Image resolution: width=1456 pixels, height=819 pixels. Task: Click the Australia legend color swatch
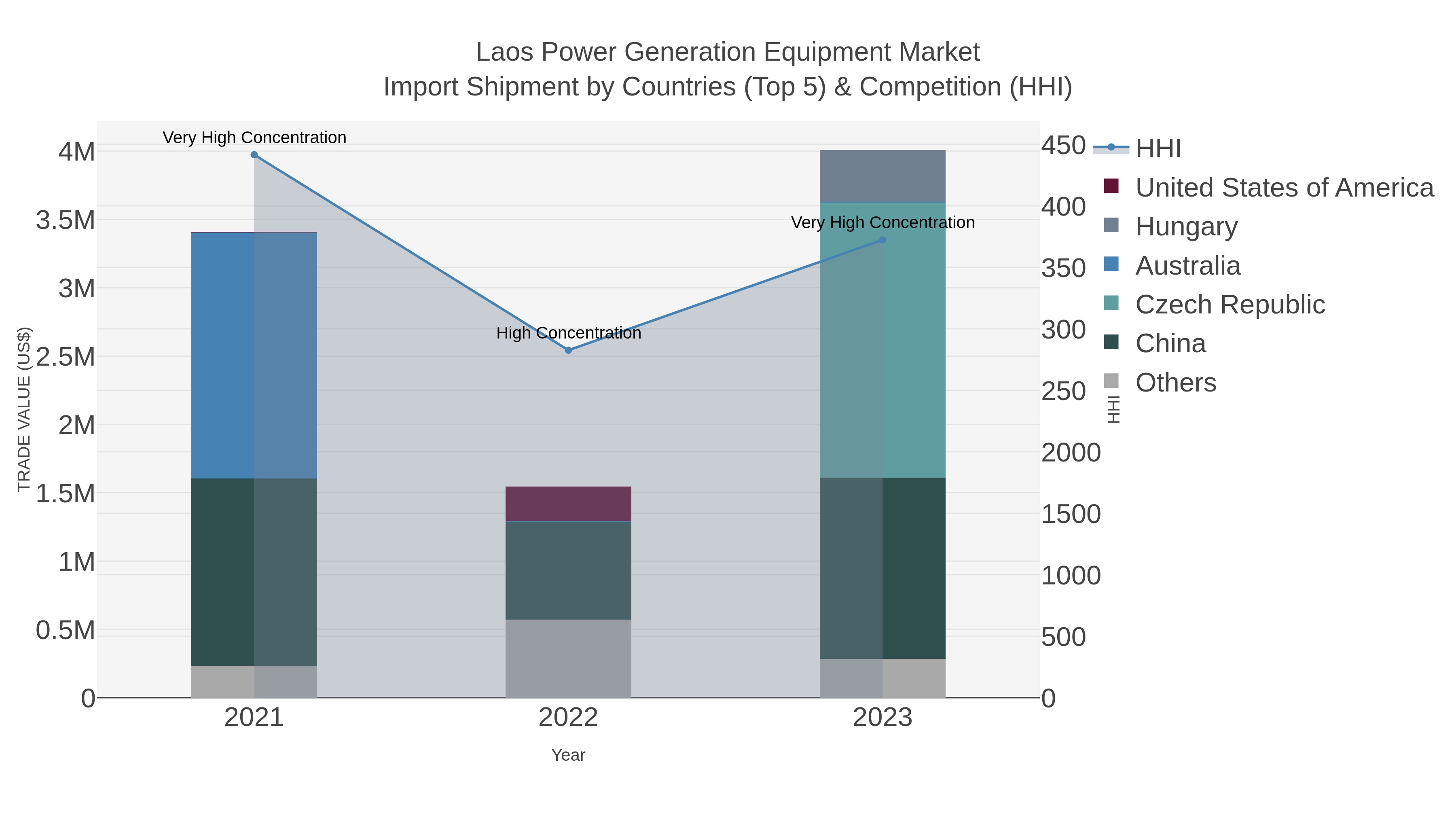point(1111,264)
